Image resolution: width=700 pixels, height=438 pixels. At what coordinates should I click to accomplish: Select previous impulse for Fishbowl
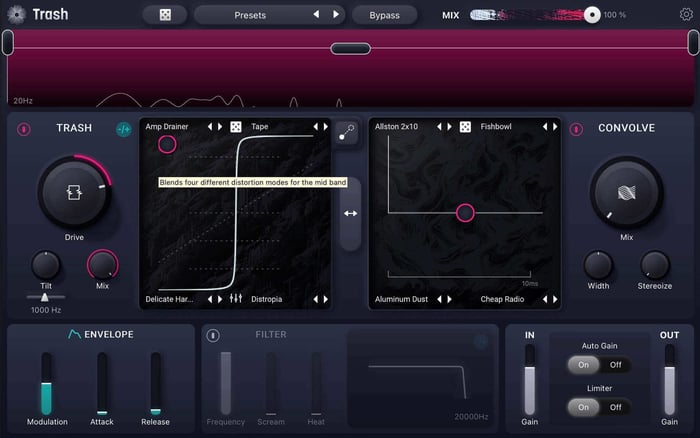545,127
